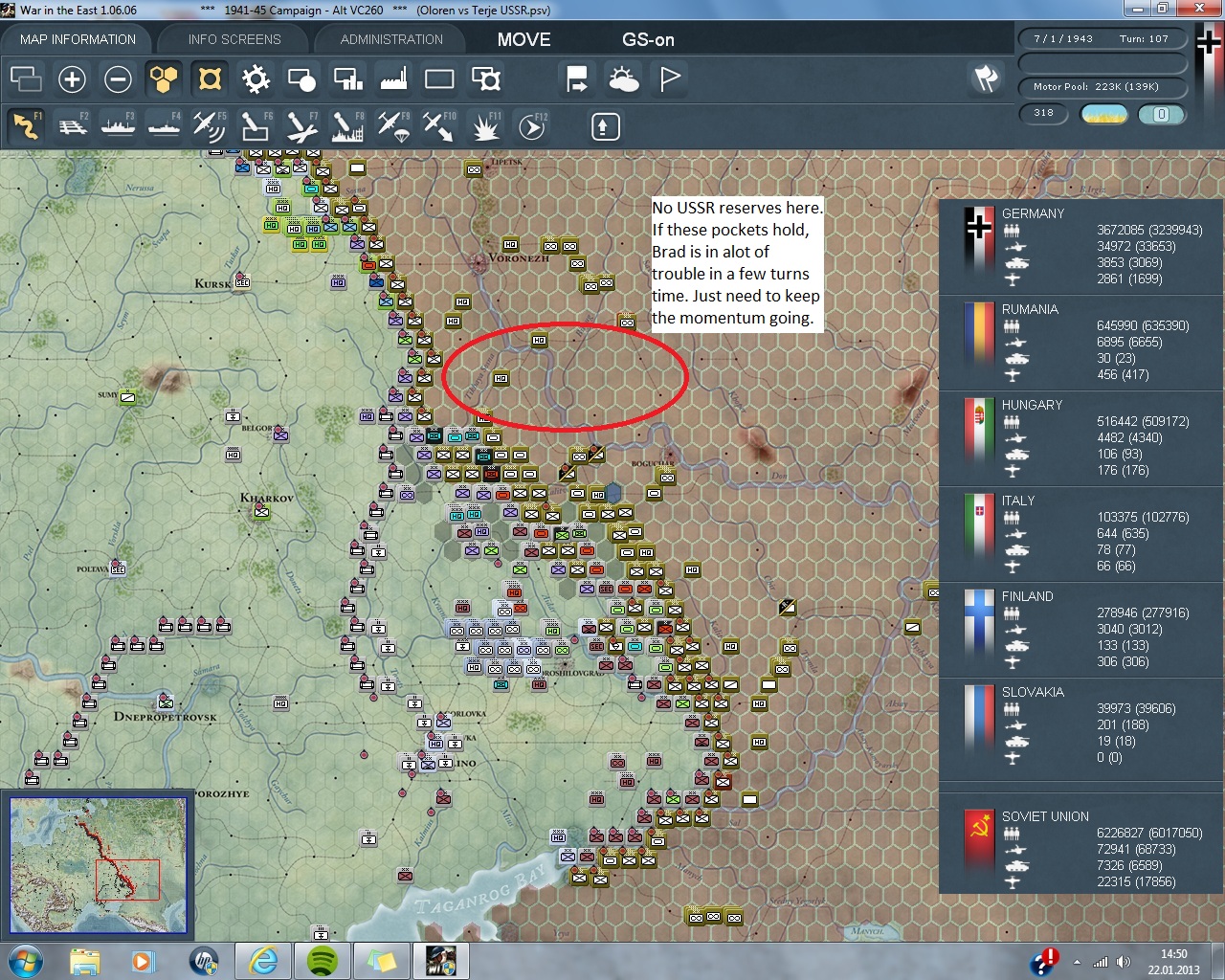1225x980 pixels.
Task: Click the Dnepropetrovsk city label on map
Action: click(166, 716)
